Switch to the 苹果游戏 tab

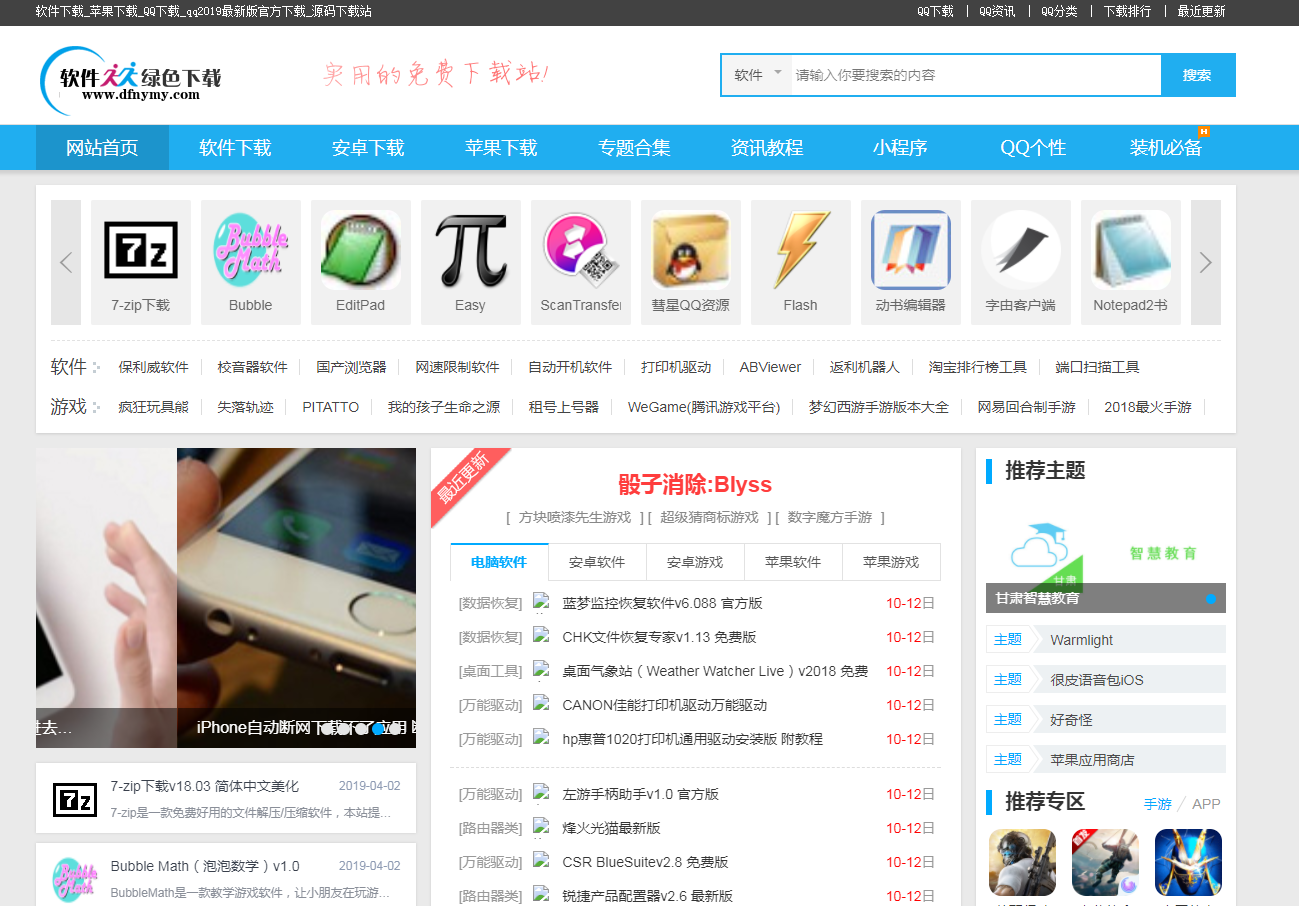click(891, 562)
